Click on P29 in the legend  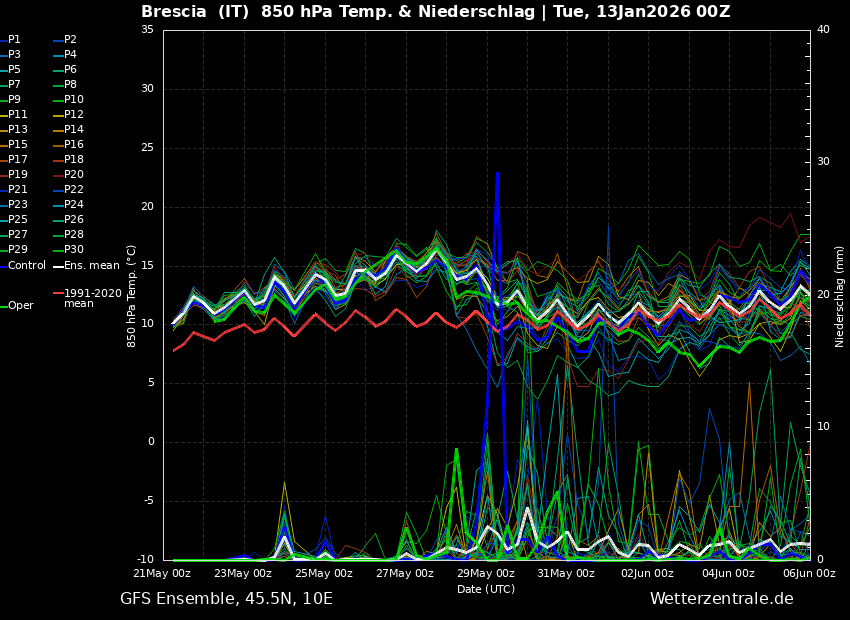click(x=17, y=249)
